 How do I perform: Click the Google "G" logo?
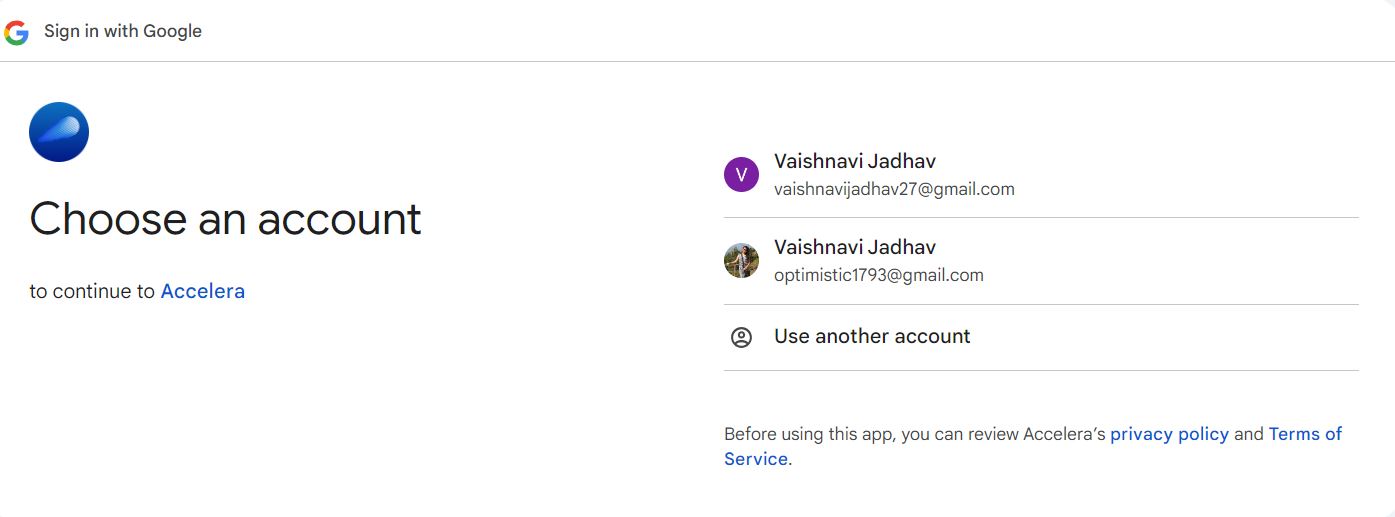pos(16,32)
